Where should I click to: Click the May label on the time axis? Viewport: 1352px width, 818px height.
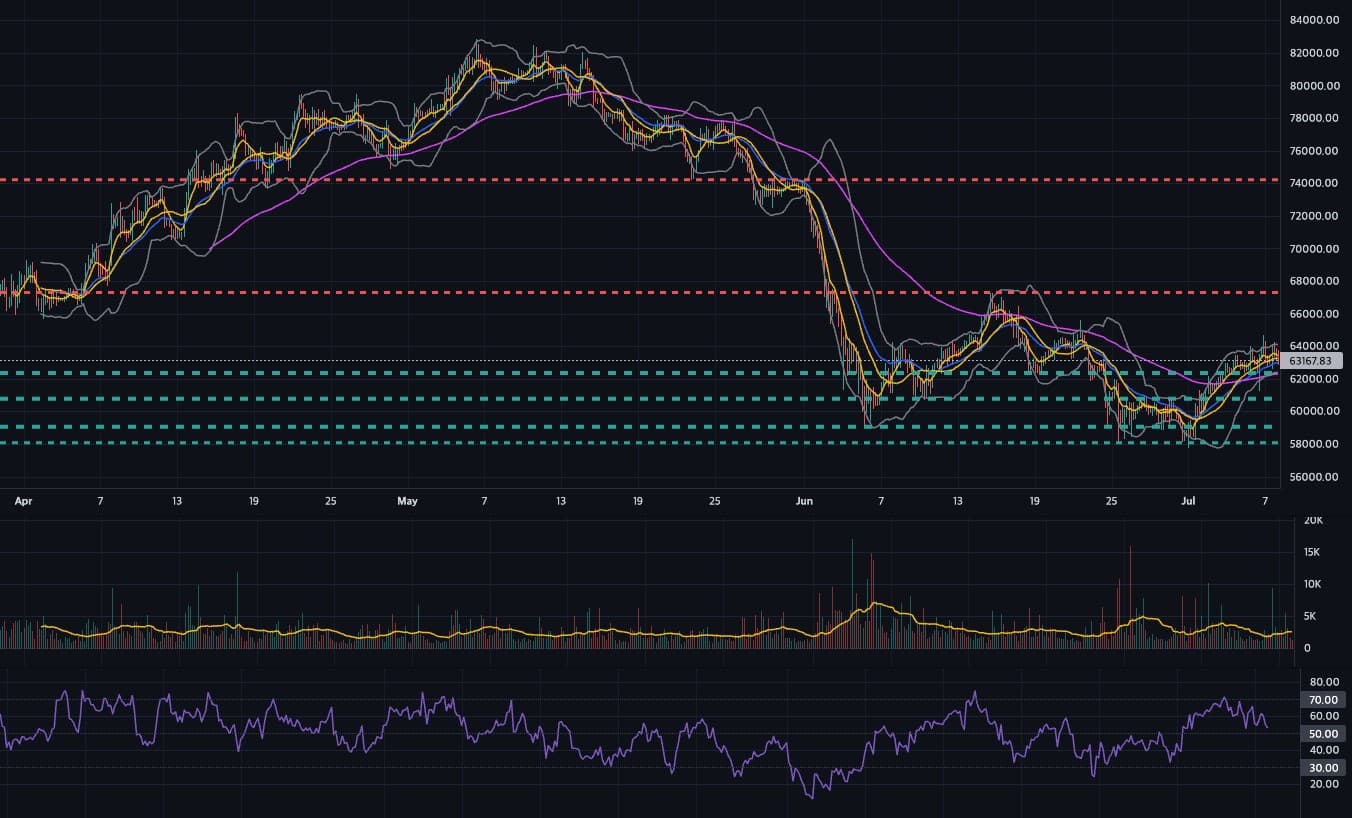[x=406, y=500]
